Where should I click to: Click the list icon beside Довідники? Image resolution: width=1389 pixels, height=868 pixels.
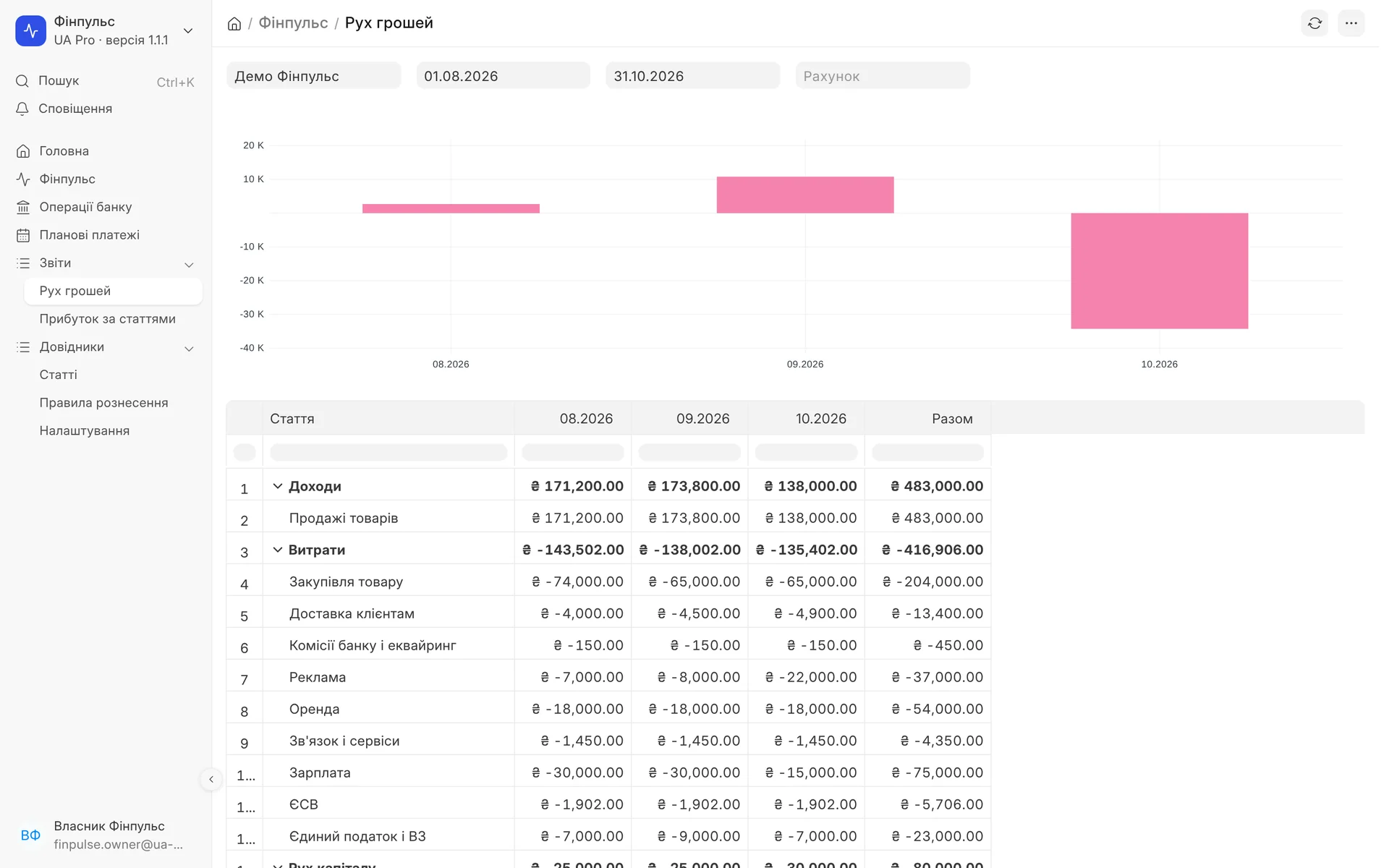23,347
